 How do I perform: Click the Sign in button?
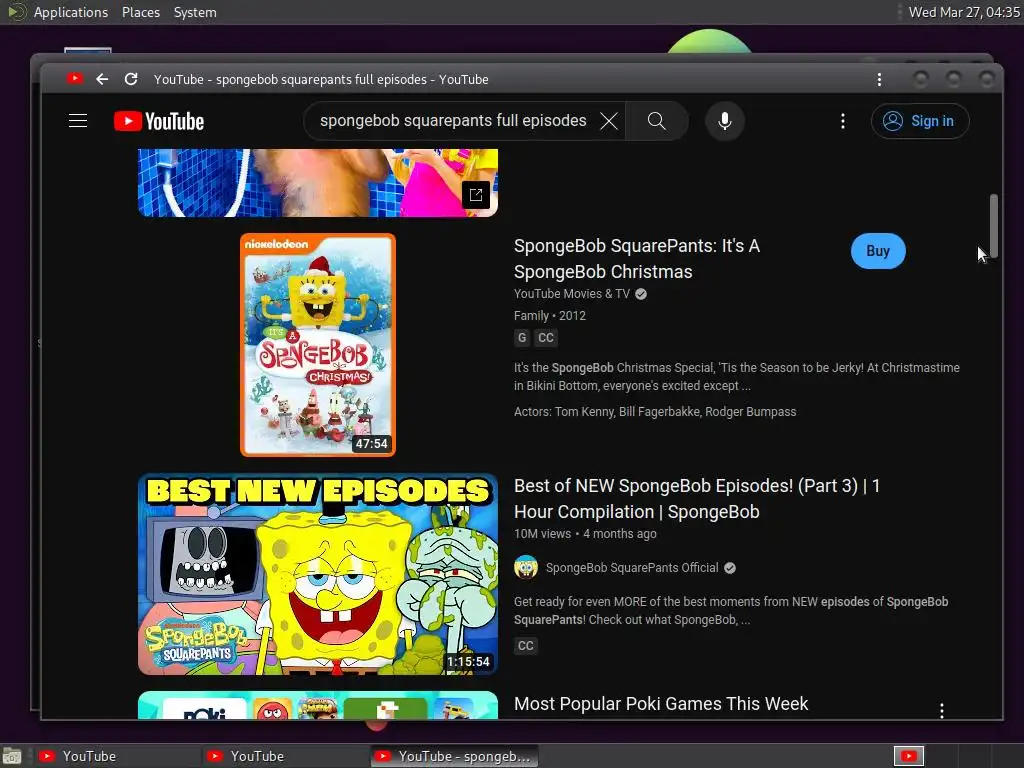[920, 121]
